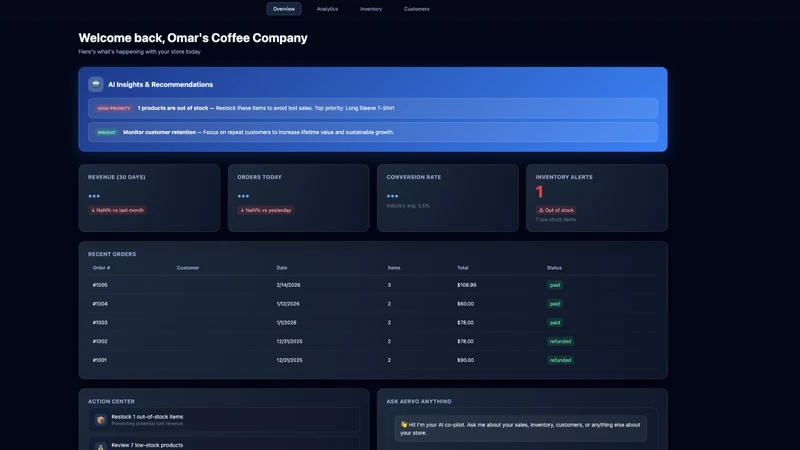Screen dimensions: 800x450
Task: Click the Order # column header
Action: coord(101,268)
